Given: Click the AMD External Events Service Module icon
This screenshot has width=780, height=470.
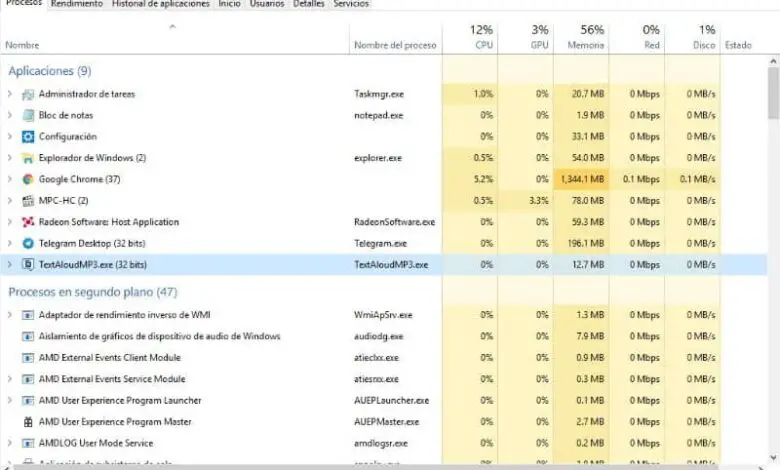Looking at the screenshot, I should click(x=28, y=379).
